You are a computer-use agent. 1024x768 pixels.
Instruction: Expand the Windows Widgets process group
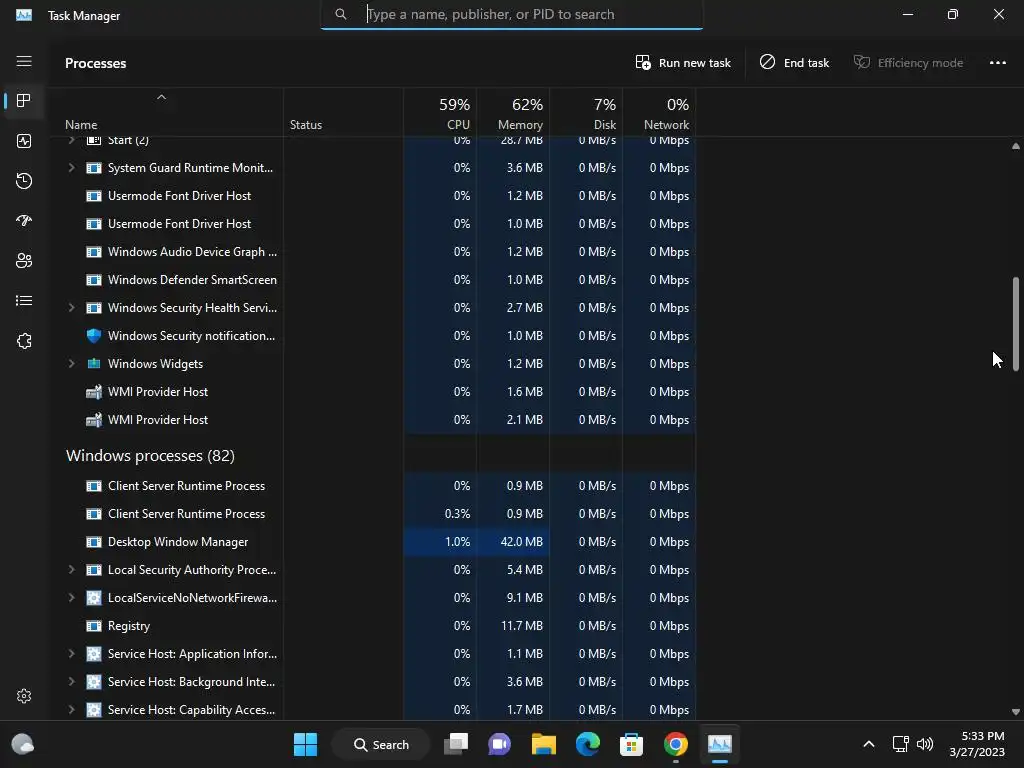coord(71,364)
